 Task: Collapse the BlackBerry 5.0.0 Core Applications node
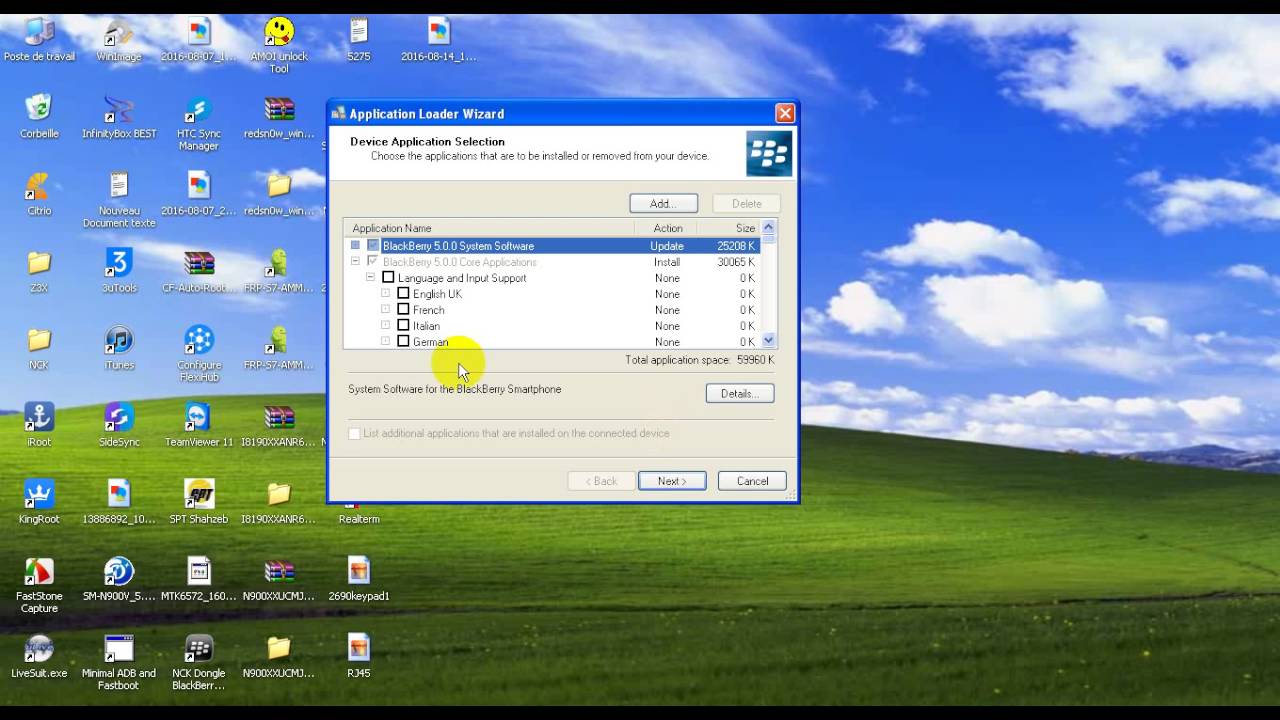(355, 262)
